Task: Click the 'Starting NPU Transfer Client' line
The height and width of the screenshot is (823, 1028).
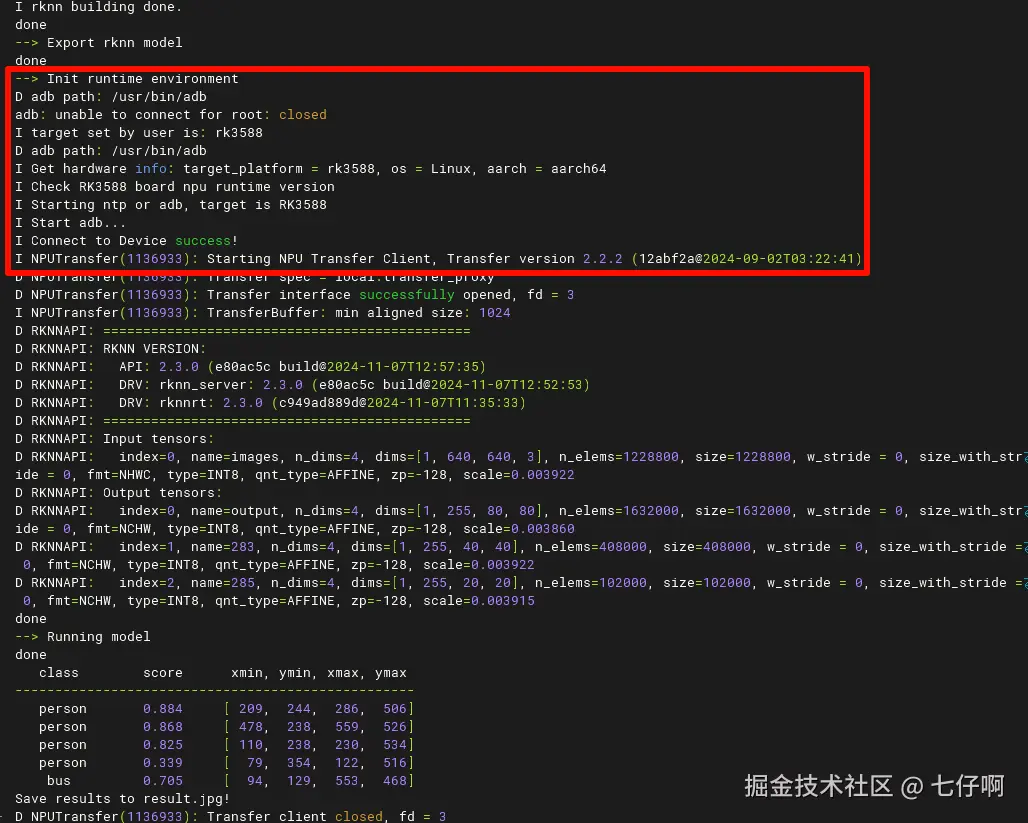Action: (x=439, y=259)
